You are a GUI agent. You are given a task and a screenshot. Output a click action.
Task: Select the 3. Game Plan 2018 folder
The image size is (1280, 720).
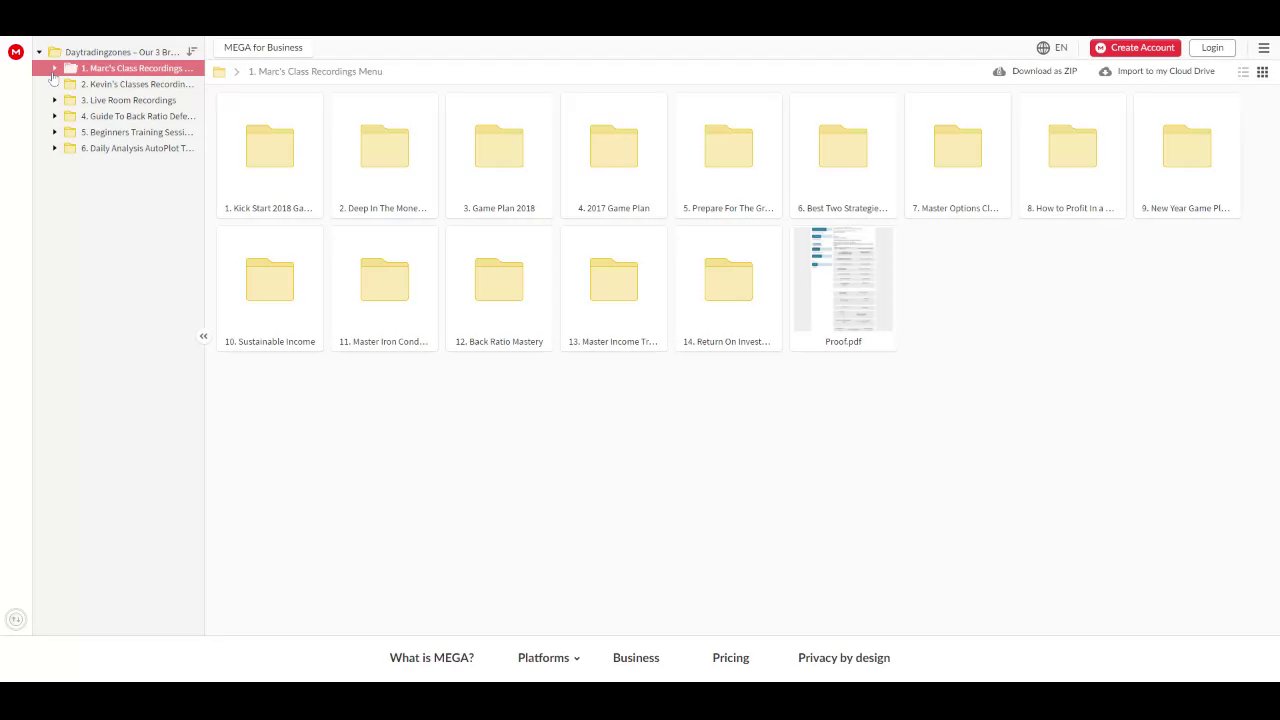(x=499, y=155)
